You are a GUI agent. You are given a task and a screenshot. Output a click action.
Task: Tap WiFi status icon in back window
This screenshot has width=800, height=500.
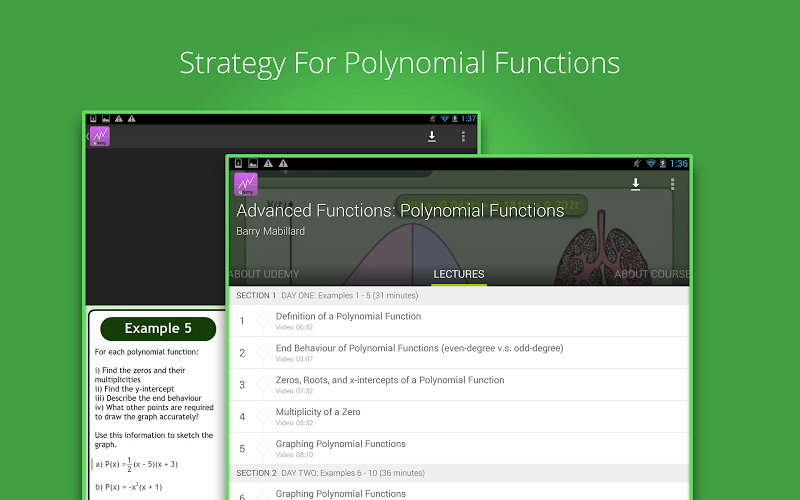[x=444, y=118]
